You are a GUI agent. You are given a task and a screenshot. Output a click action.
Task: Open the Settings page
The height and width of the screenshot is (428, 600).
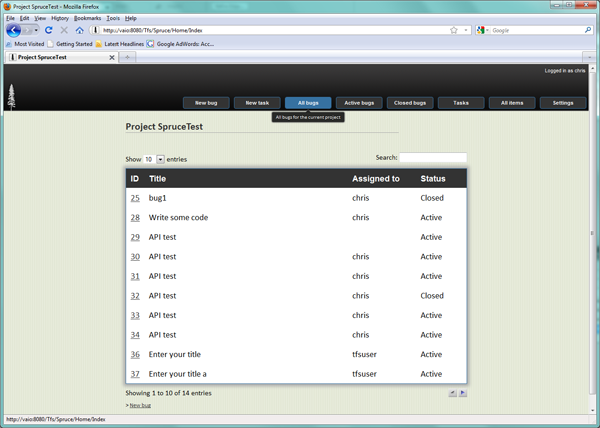(563, 103)
